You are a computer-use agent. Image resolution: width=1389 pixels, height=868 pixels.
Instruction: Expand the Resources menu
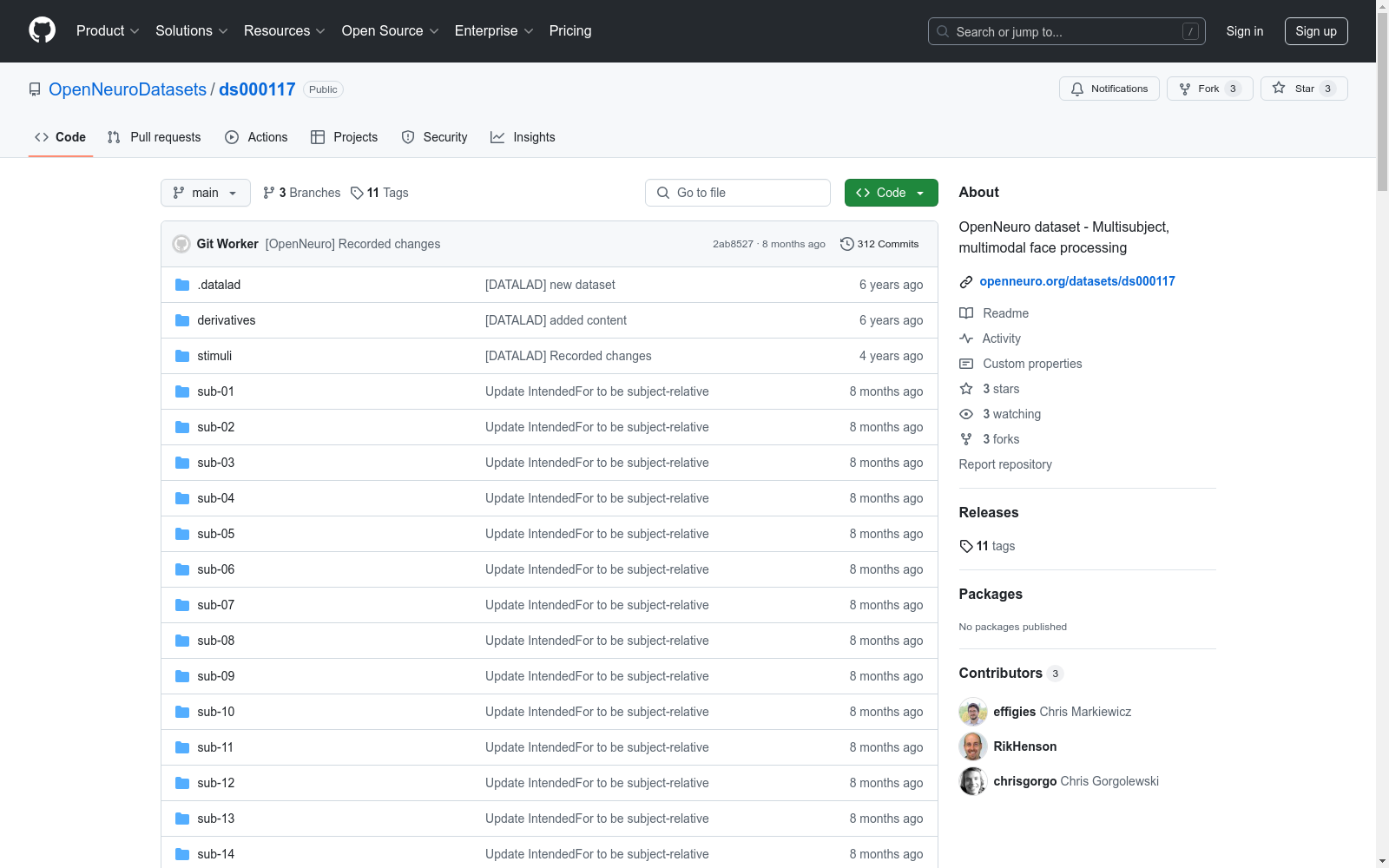tap(285, 31)
